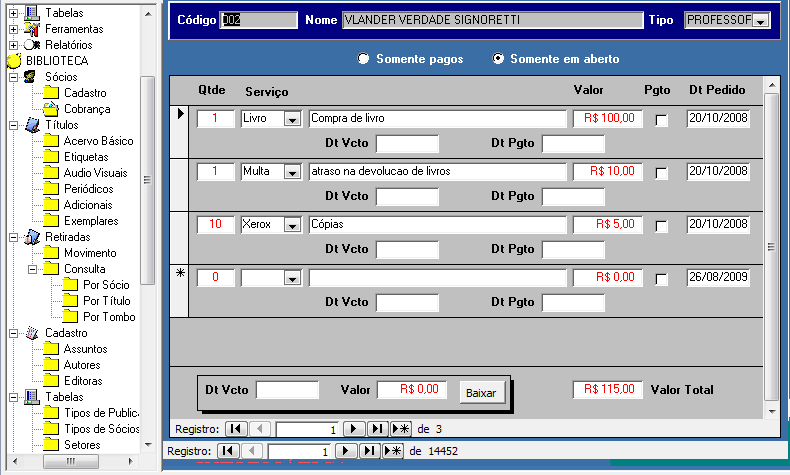Click the Acervo Básico folder icon
Screen dimensions: 790x475
[51, 141]
